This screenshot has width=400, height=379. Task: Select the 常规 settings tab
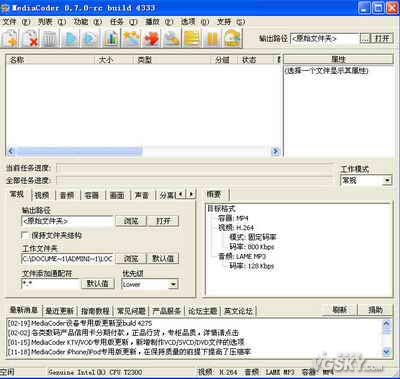[17, 194]
